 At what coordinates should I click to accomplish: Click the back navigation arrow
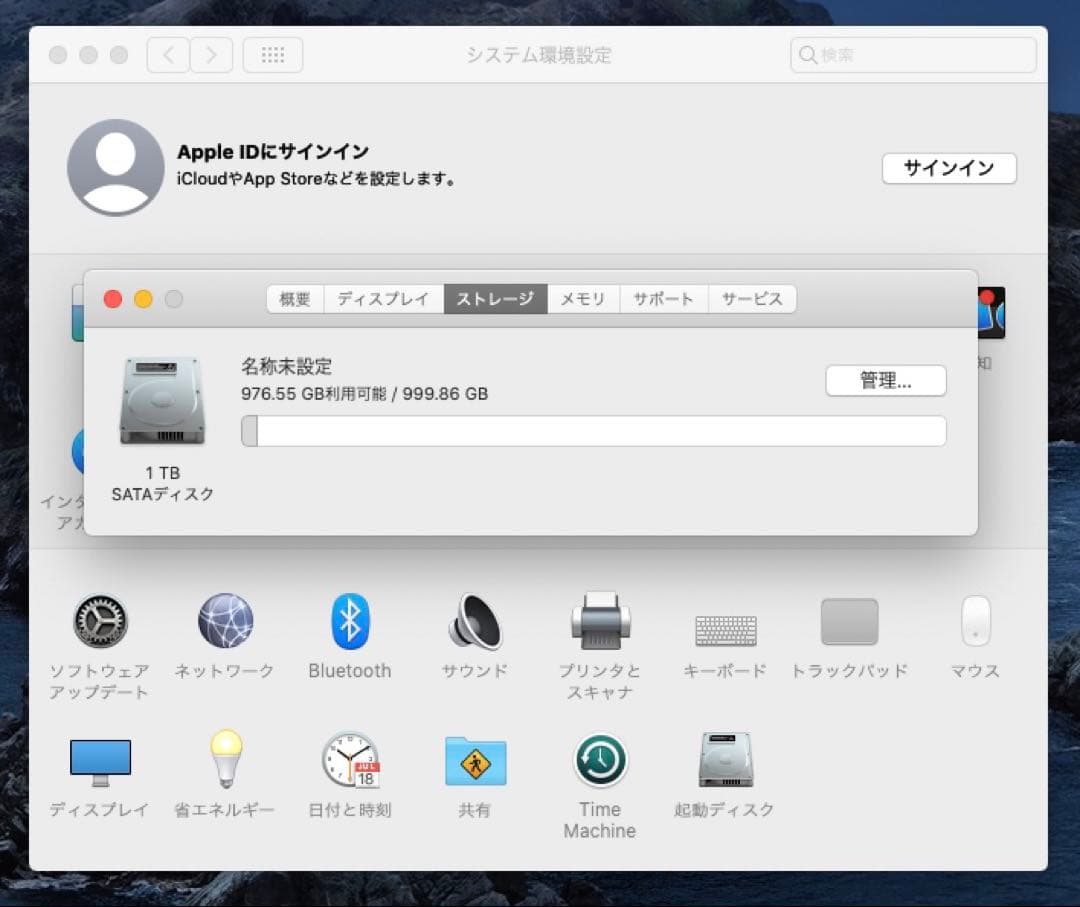167,55
